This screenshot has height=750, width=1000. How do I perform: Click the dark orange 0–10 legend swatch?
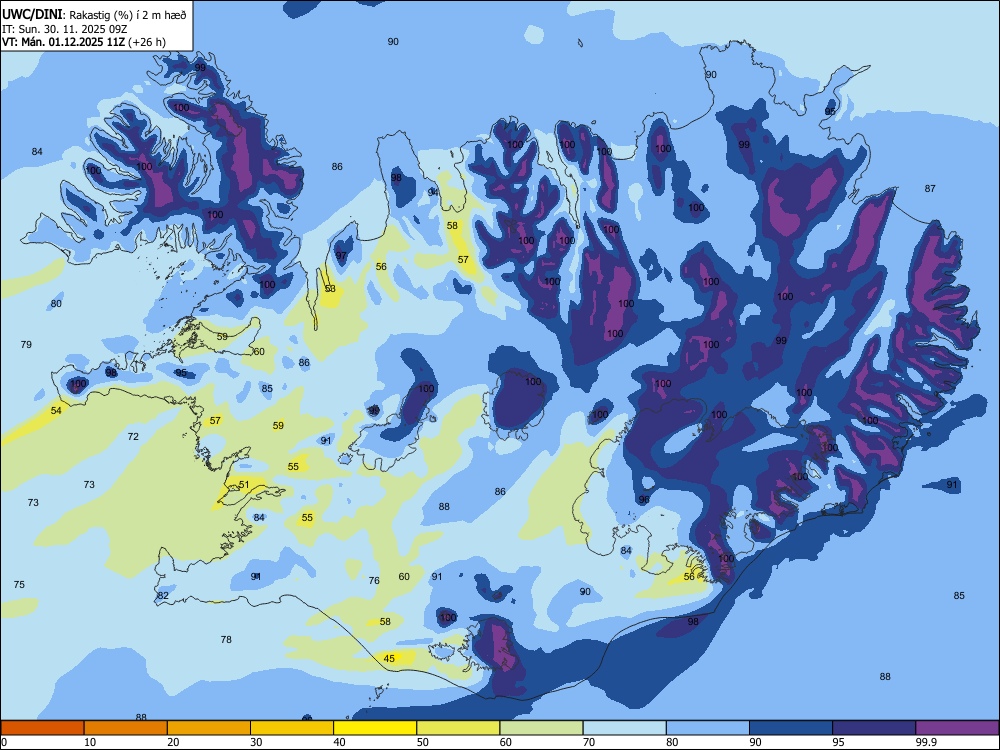pos(42,728)
